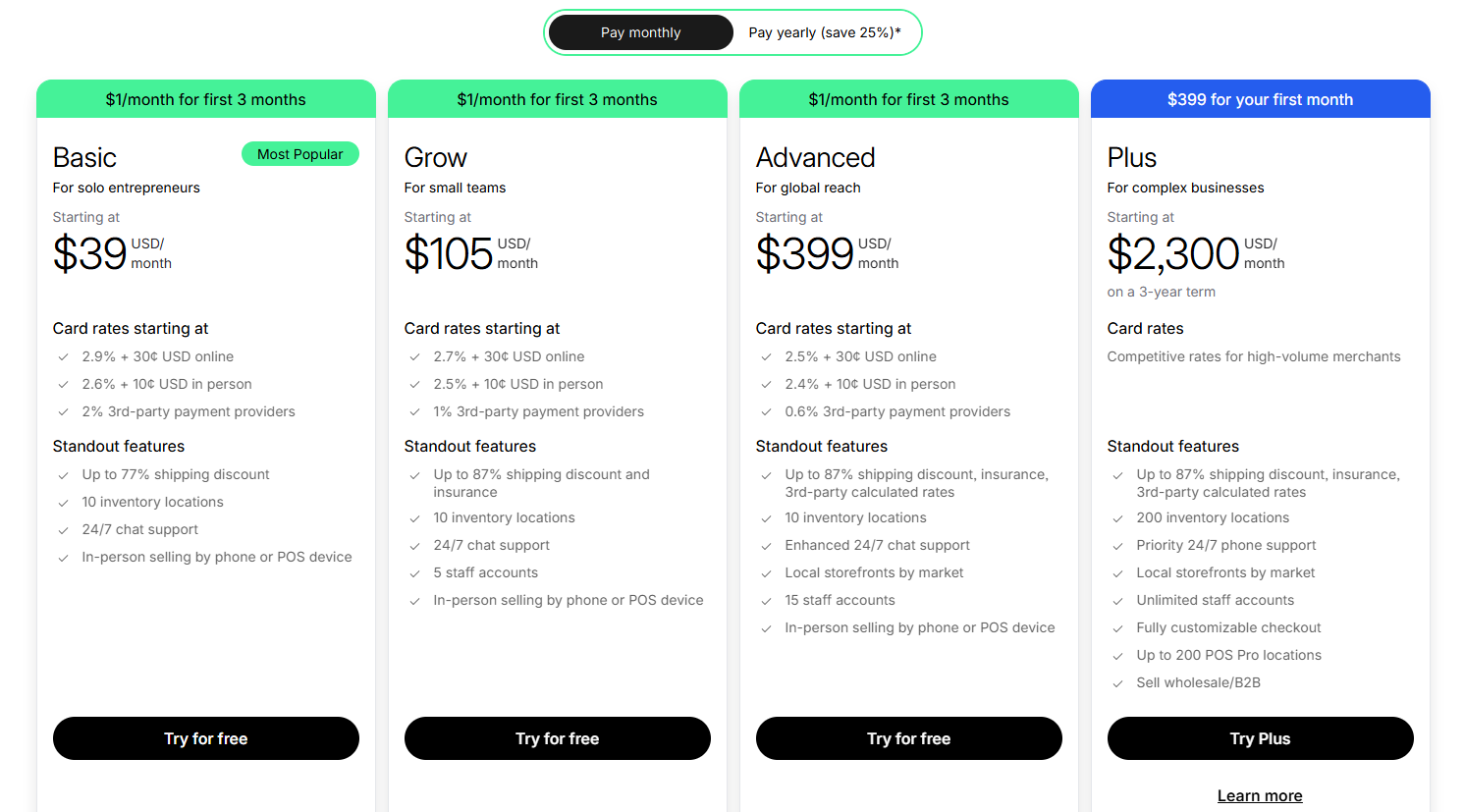
Task: Click the checkmark next to "200 inventory locations"
Action: tap(1117, 517)
